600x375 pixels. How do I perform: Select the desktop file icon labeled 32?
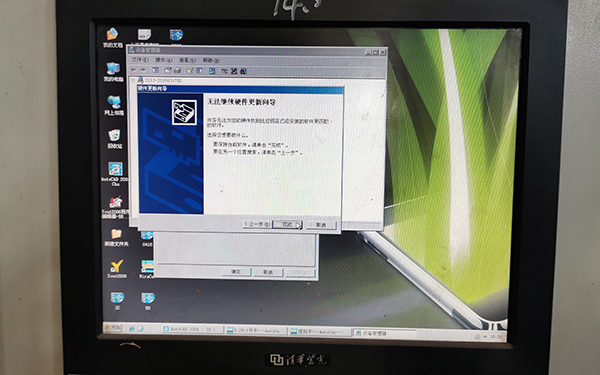117,301
